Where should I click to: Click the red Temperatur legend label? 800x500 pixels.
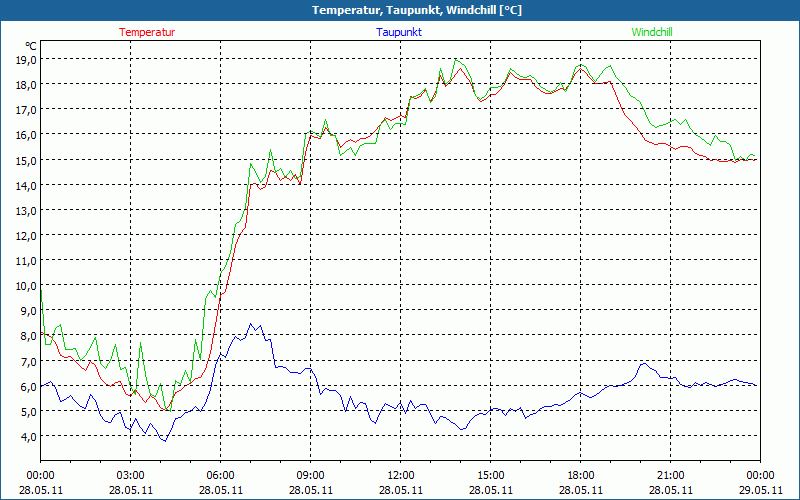click(147, 32)
